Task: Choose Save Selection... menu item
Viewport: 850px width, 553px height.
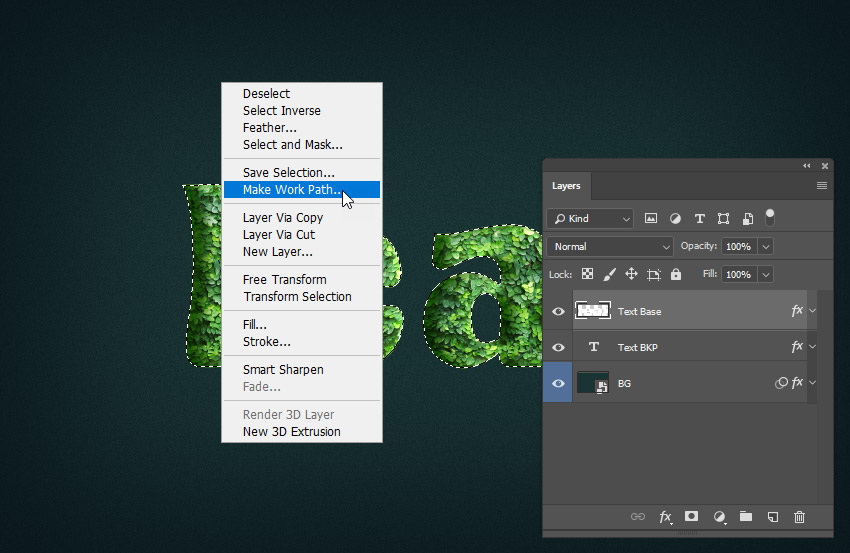Action: [x=302, y=172]
